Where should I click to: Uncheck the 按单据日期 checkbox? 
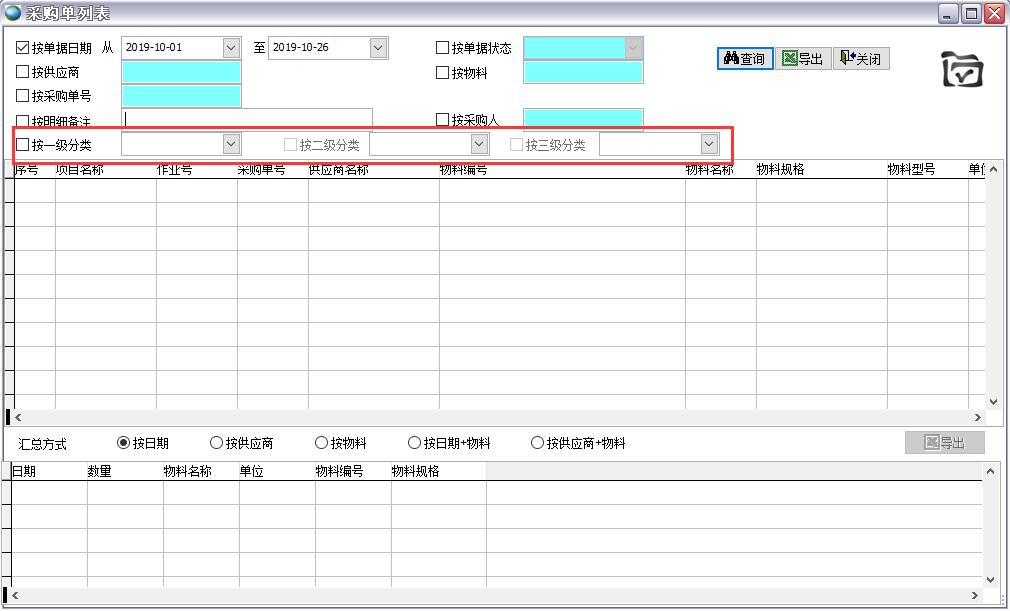coord(23,48)
